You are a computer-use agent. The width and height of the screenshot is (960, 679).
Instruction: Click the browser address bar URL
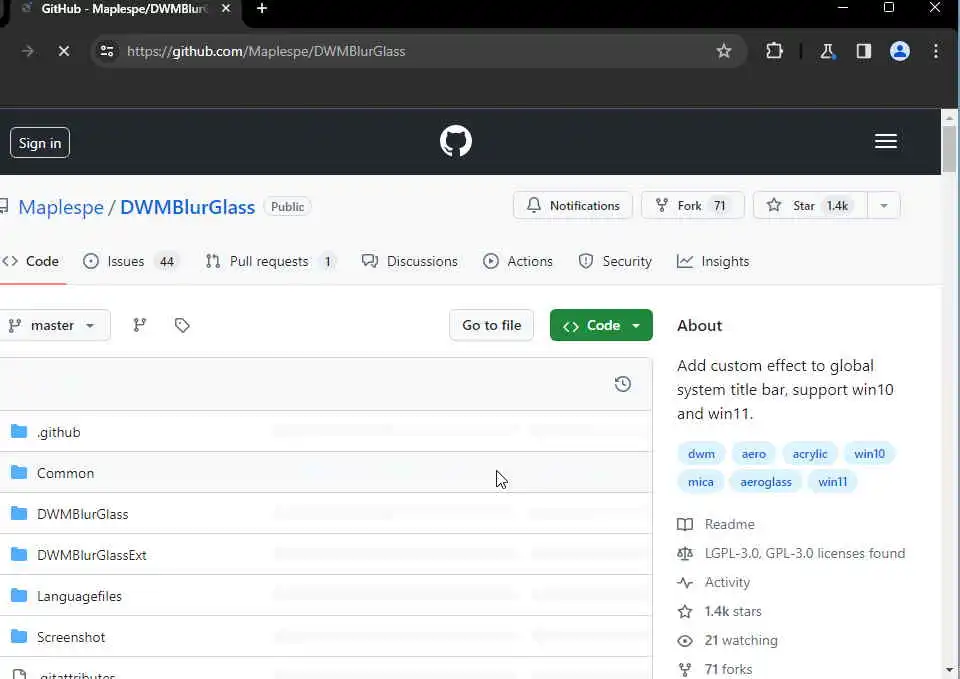coord(266,51)
